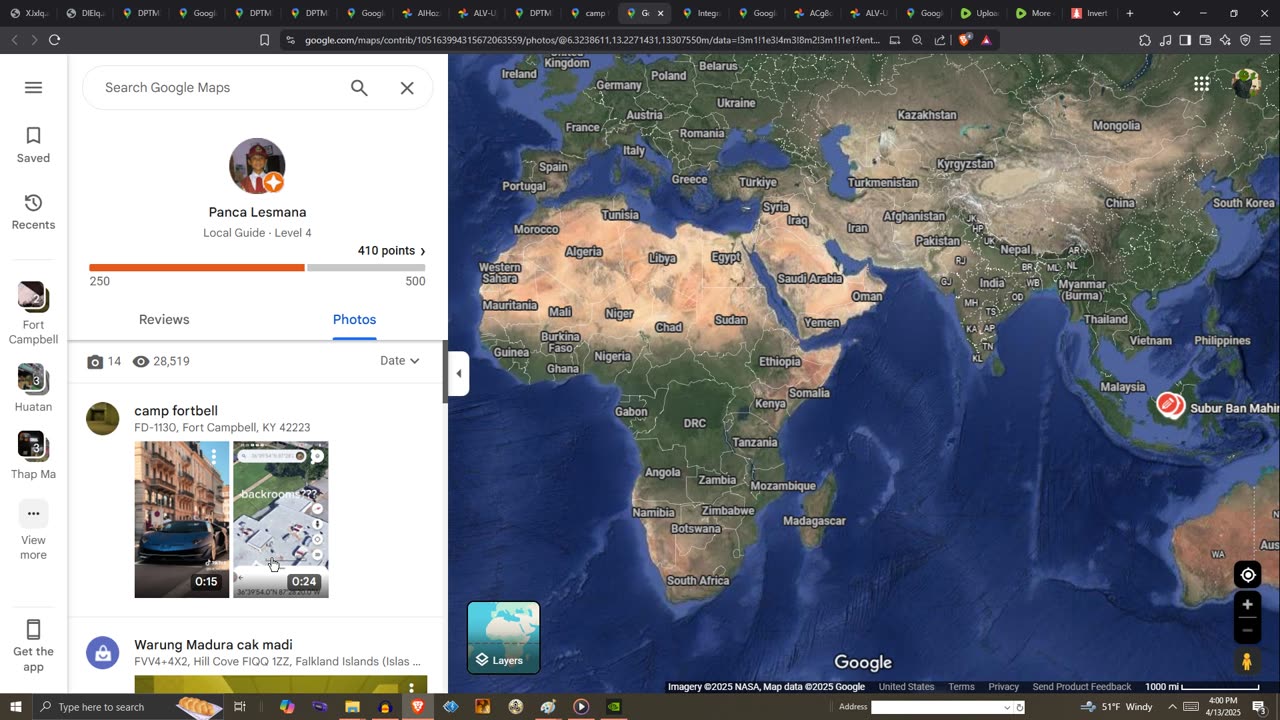Viewport: 1280px width, 720px height.
Task: Switch to the Invert browser tab
Action: click(1089, 13)
